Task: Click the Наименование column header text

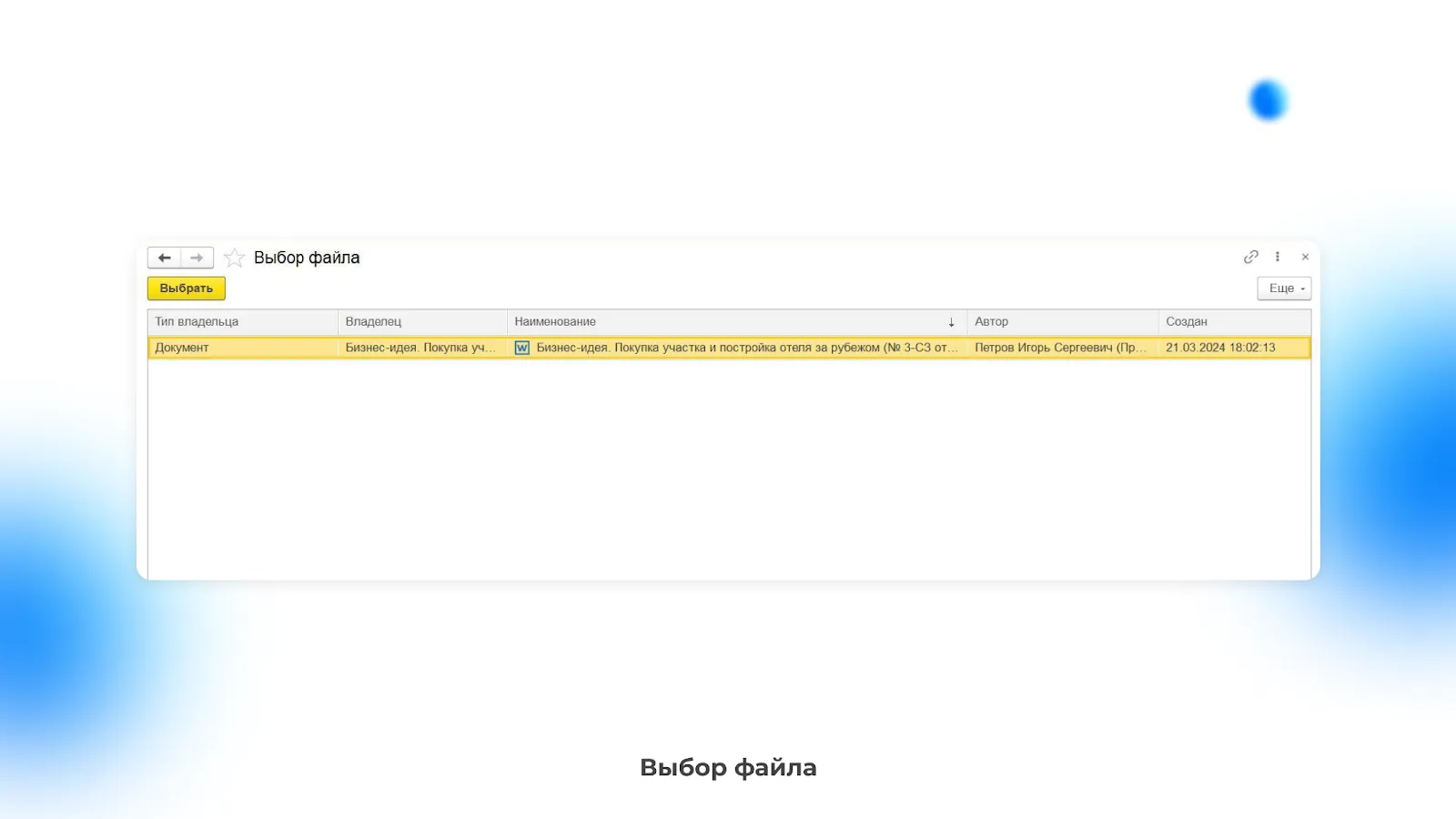Action: 555,321
